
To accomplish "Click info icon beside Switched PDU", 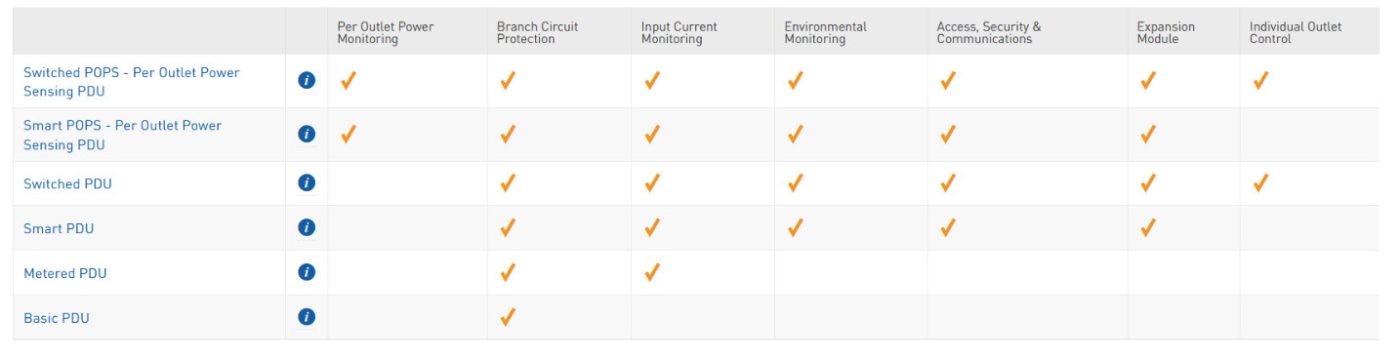I will tap(307, 183).
